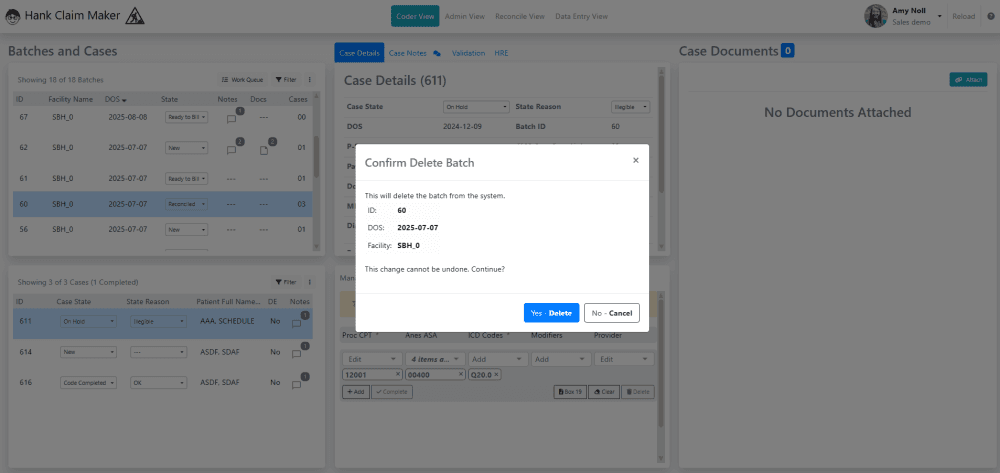Viewport: 1000px width, 473px height.
Task: Open State dropdown for batch 61
Action: tap(186, 179)
